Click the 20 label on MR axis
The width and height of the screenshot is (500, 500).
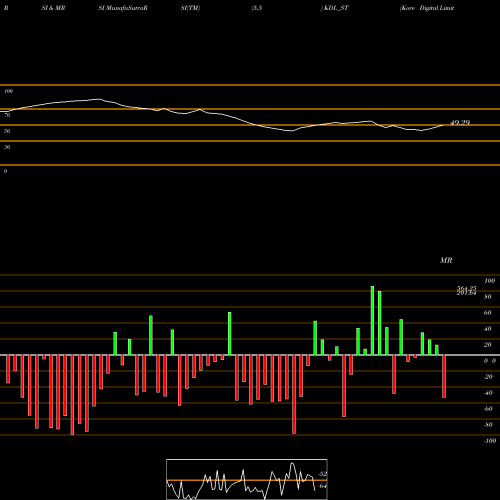coord(488,345)
